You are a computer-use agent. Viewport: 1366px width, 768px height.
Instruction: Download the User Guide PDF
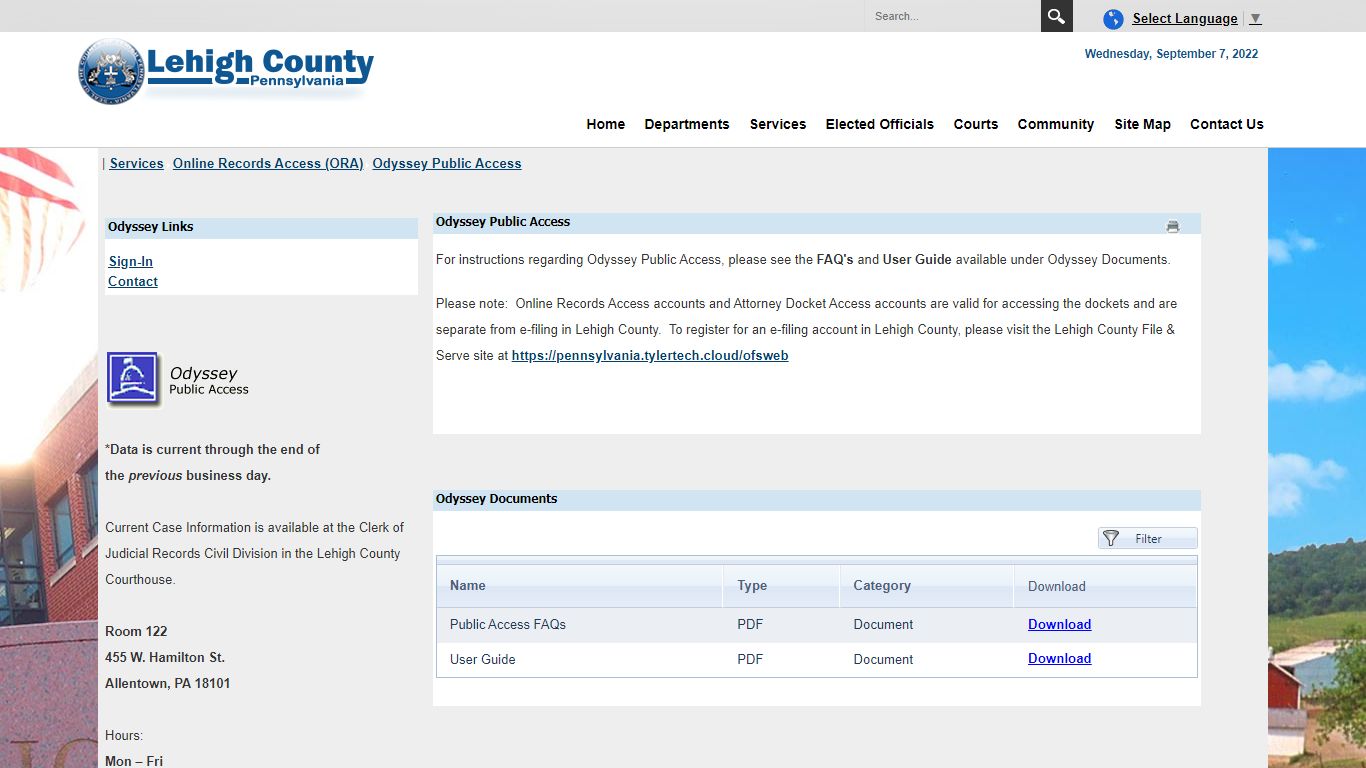tap(1059, 658)
